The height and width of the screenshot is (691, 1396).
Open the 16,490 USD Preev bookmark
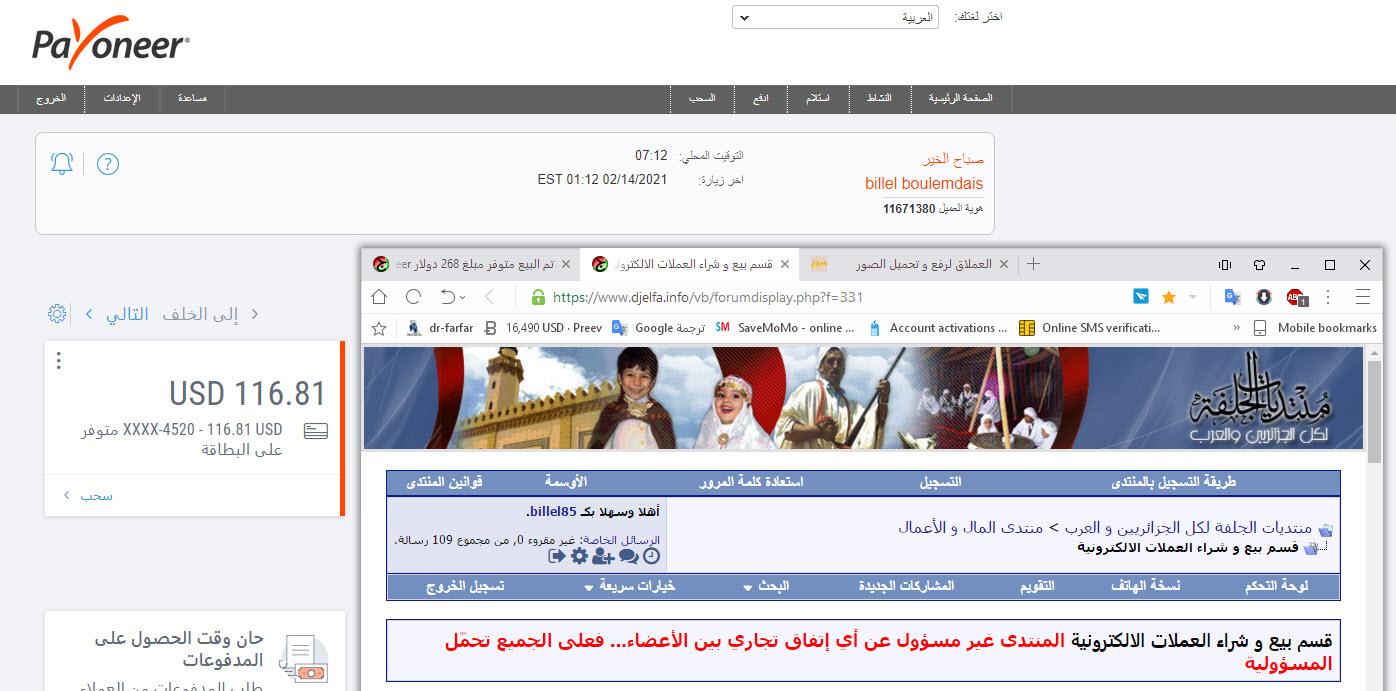coord(543,328)
